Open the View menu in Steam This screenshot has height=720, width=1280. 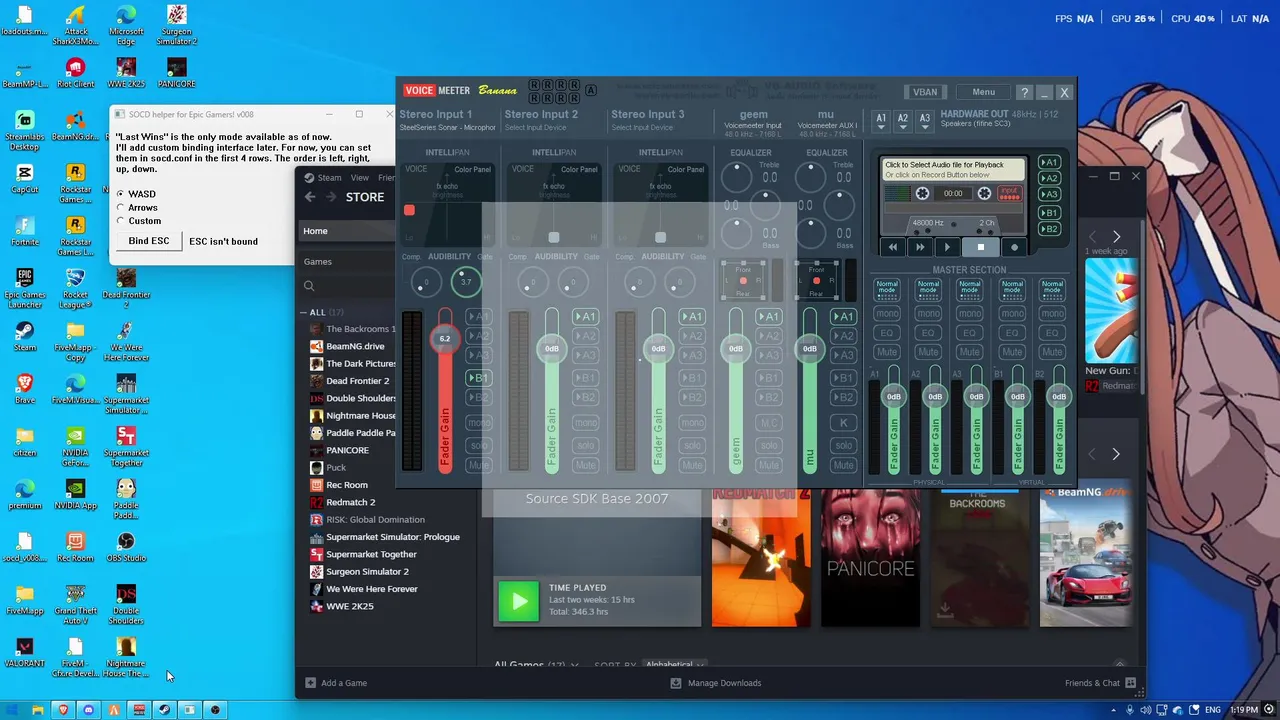(359, 178)
